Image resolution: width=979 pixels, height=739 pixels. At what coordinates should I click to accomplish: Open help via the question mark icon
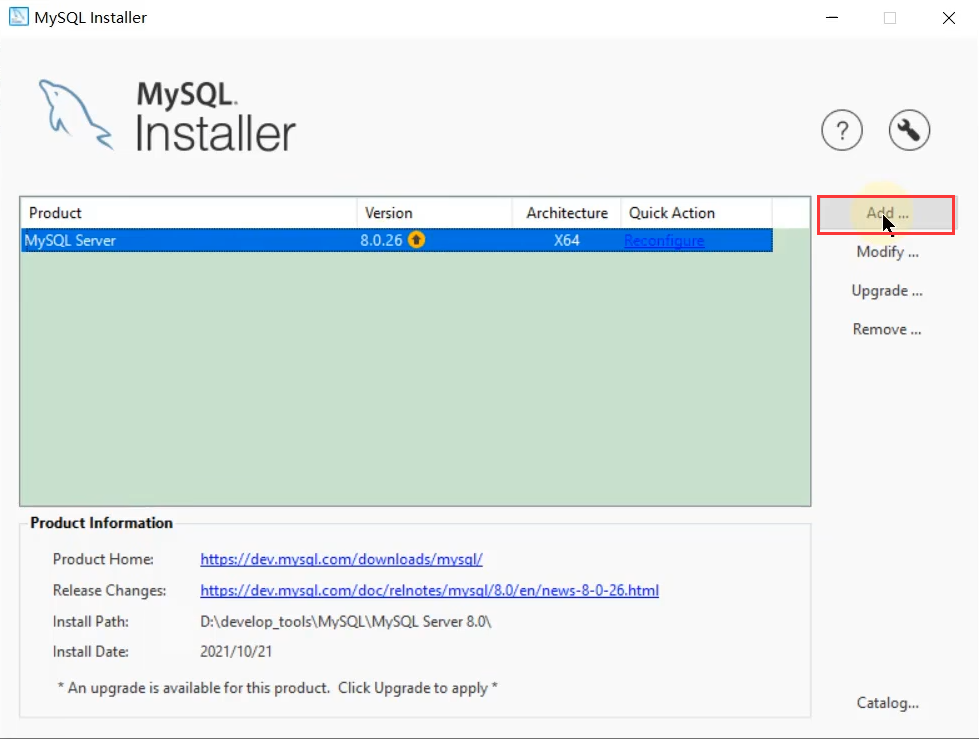pos(842,130)
